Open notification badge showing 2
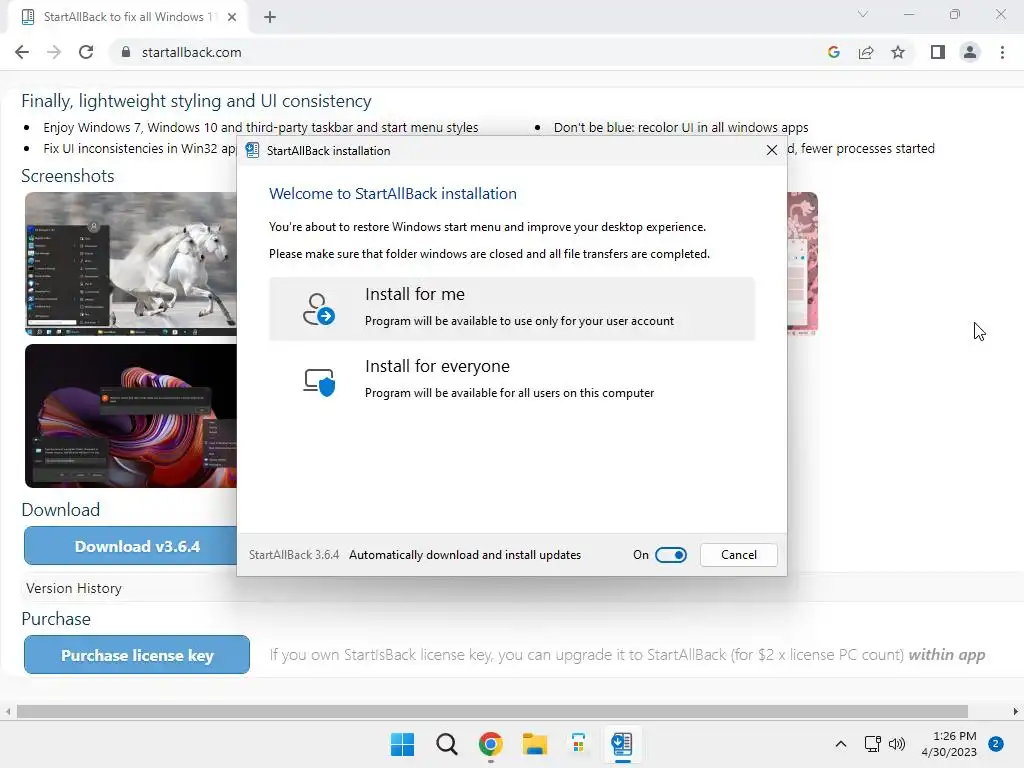1024x768 pixels. point(996,744)
